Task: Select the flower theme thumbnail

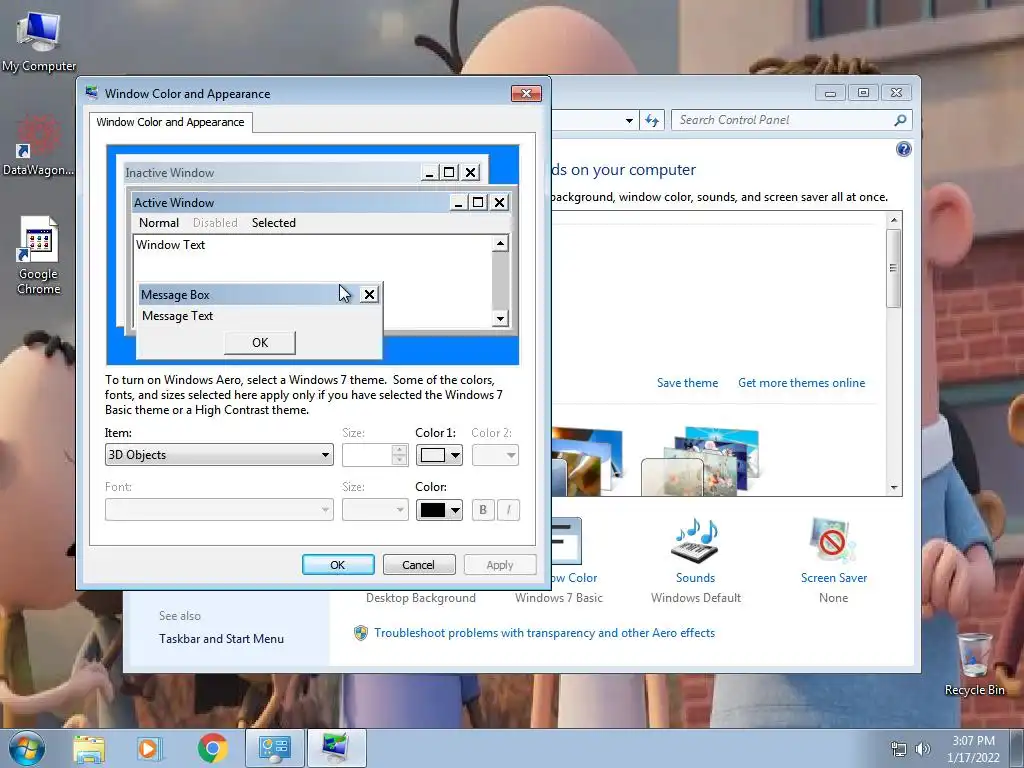Action: 700,461
